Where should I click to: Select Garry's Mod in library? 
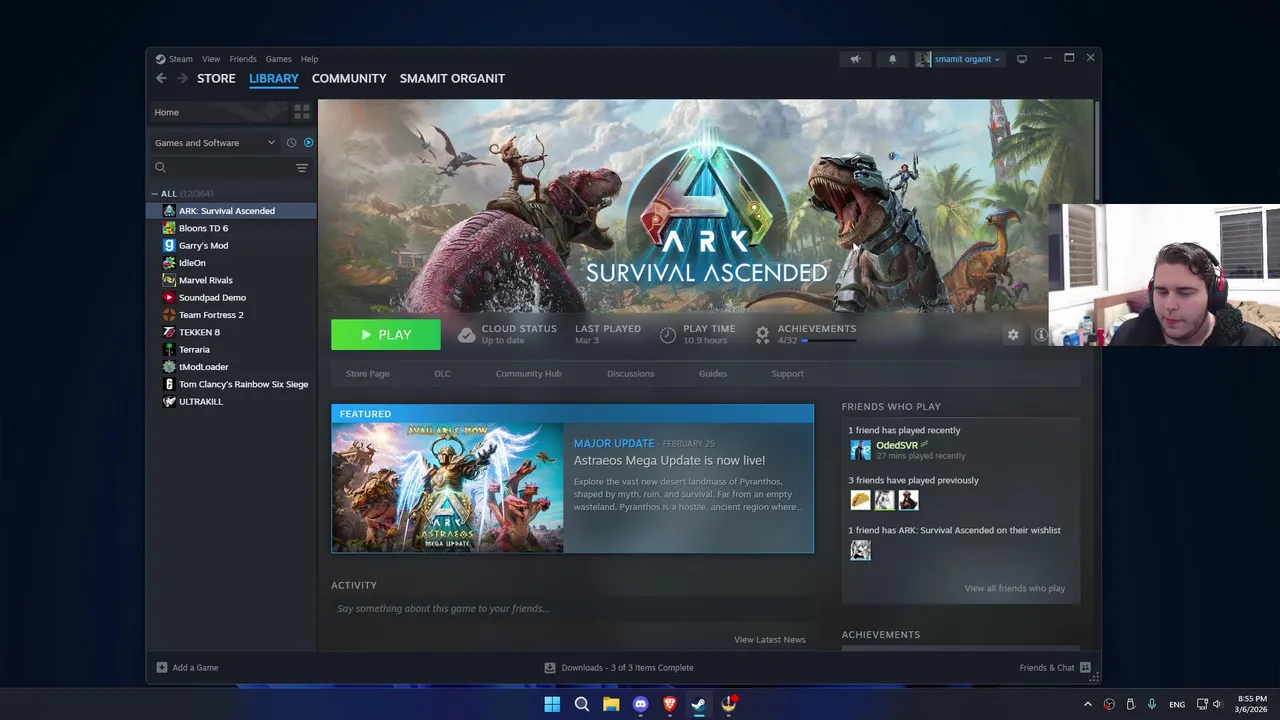click(x=231, y=245)
